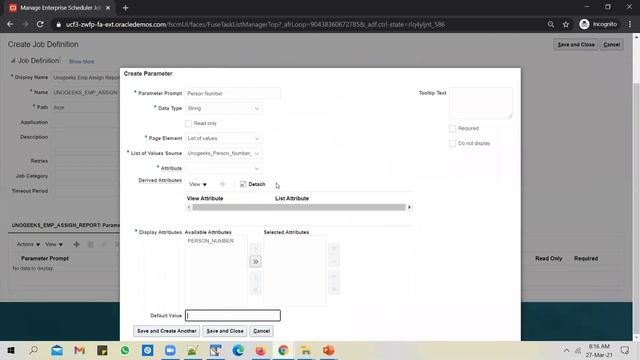The height and width of the screenshot is (360, 640).
Task: Click the List Attribute column header
Action: [292, 198]
